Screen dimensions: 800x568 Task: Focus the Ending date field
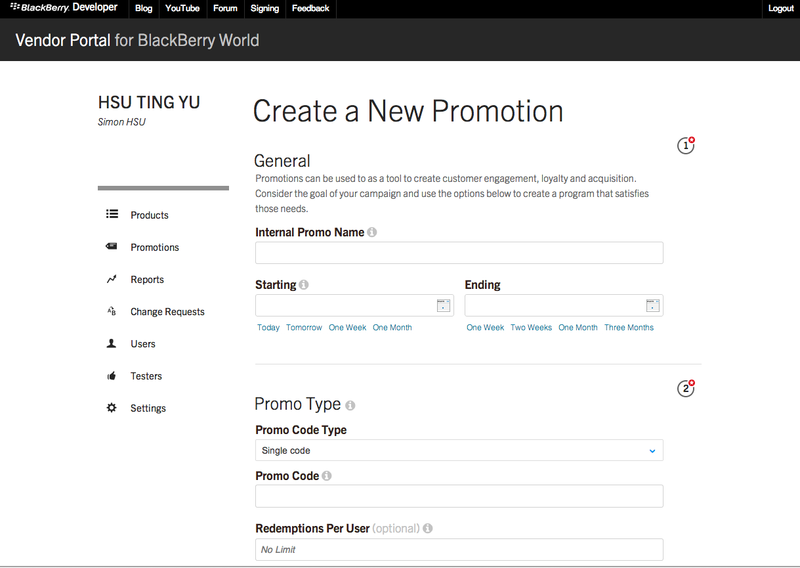564,305
